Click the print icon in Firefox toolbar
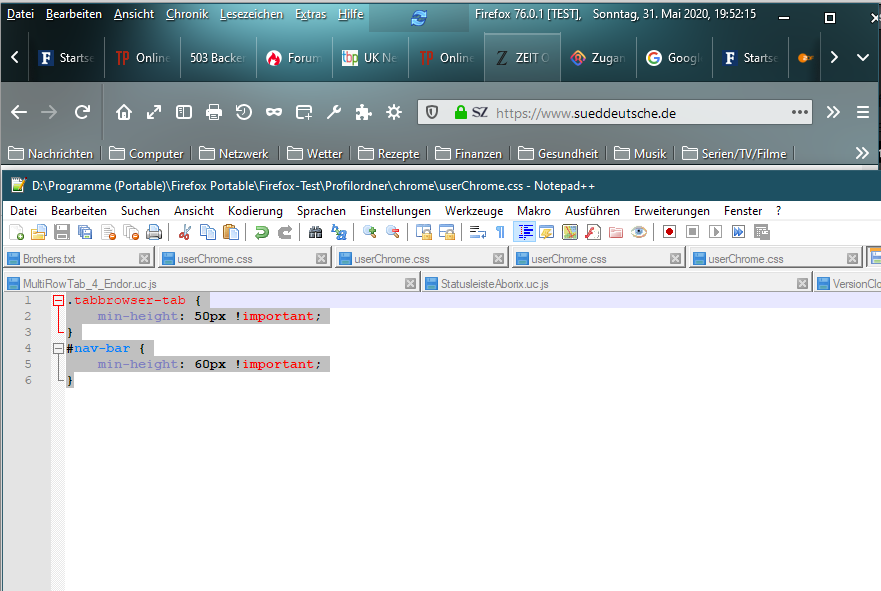The width and height of the screenshot is (881, 591). coord(213,113)
